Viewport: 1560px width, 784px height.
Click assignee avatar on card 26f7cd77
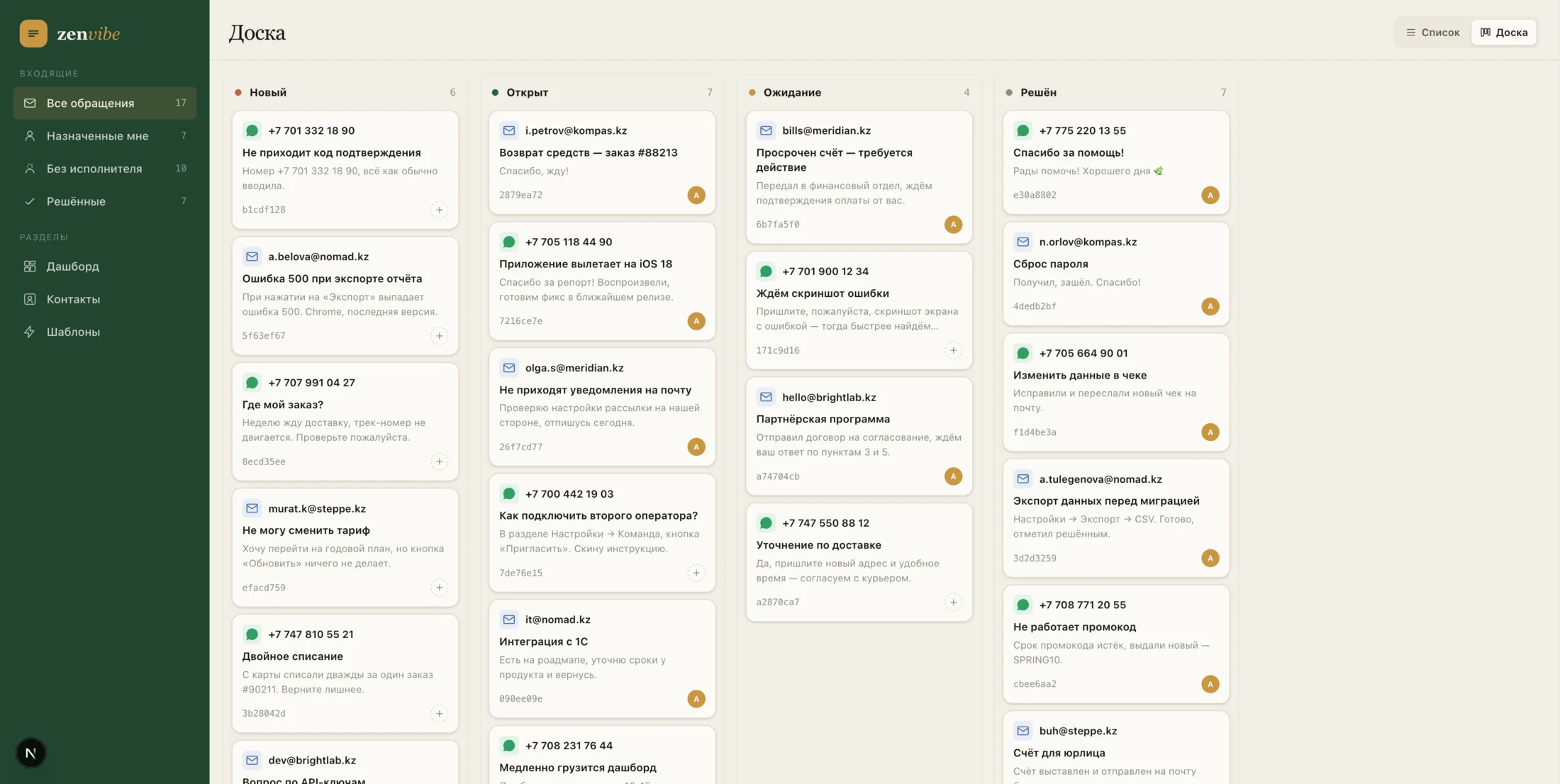tap(696, 447)
